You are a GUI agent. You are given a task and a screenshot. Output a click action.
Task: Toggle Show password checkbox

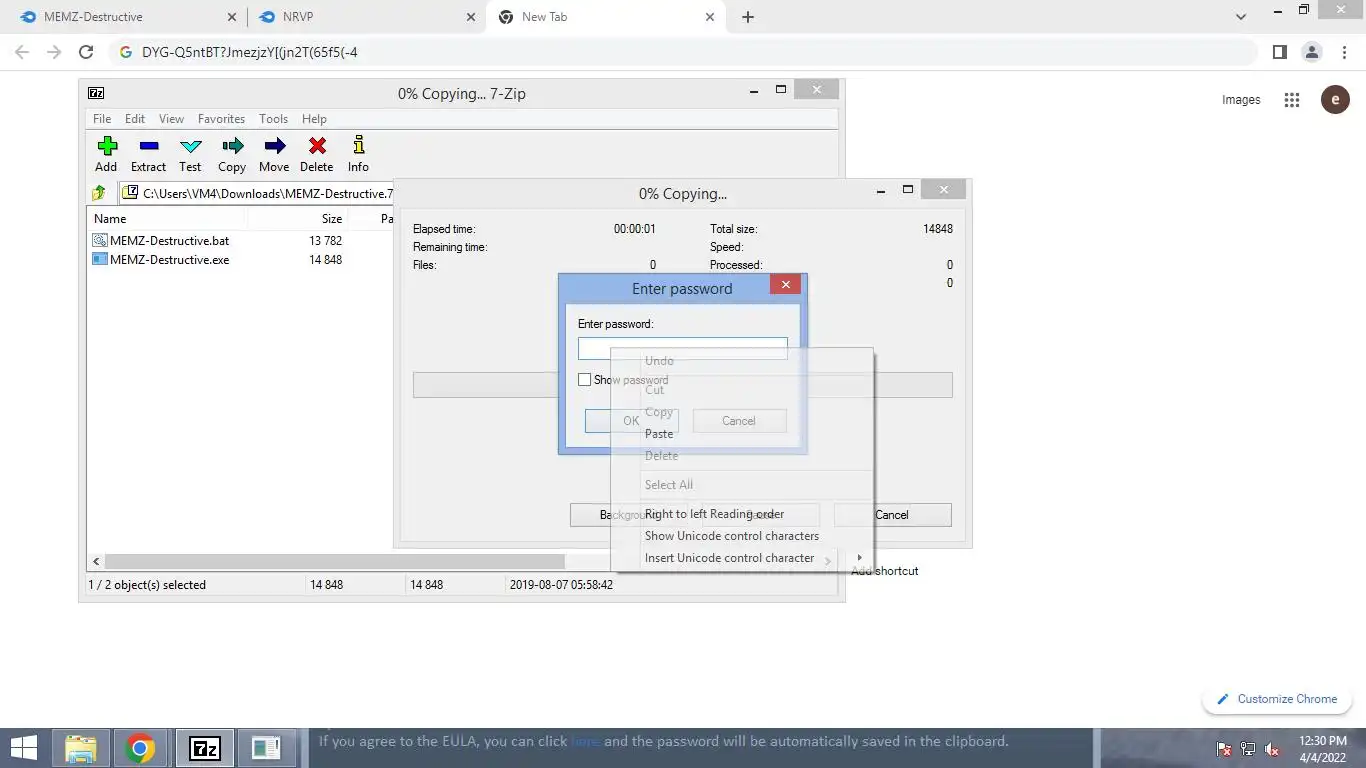pyautogui.click(x=585, y=380)
